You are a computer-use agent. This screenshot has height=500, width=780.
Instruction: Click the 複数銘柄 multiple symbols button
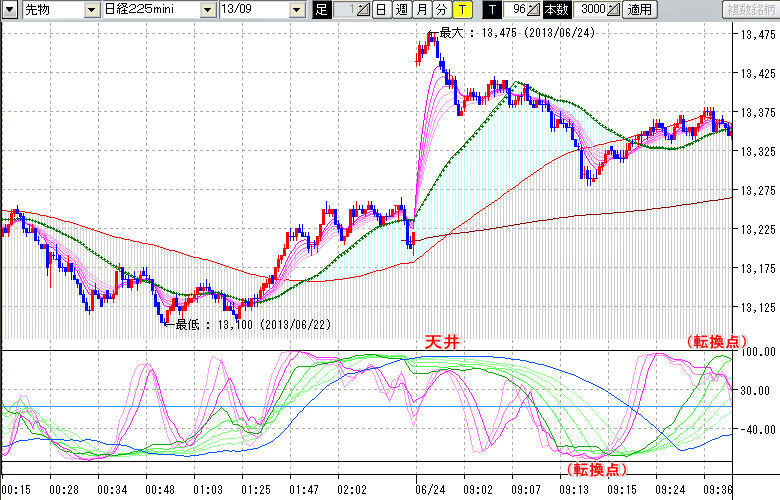click(749, 10)
